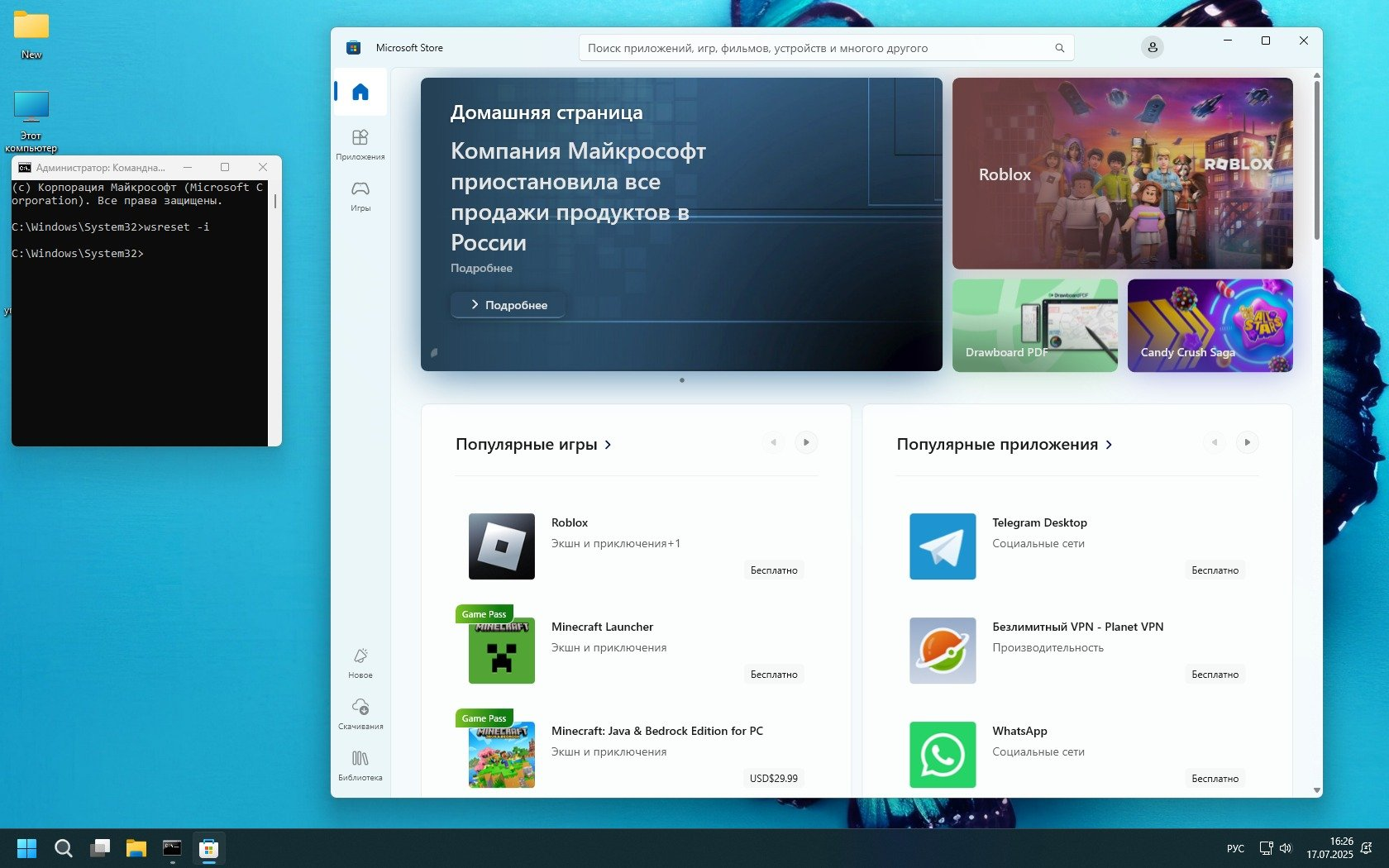Switch to Command Prompt on the taskbar

(x=172, y=848)
